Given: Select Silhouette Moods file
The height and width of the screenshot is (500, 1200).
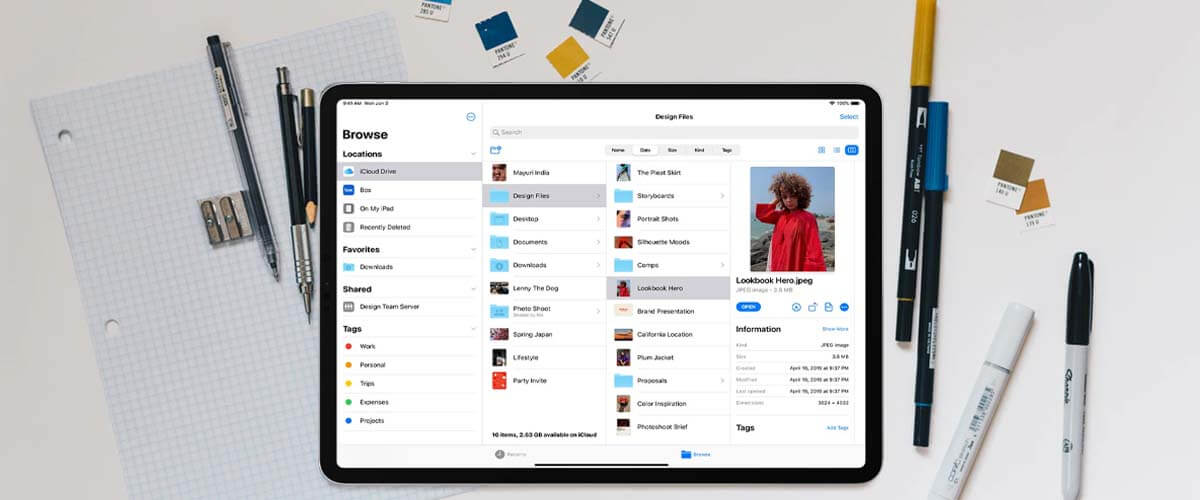Looking at the screenshot, I should click(668, 242).
